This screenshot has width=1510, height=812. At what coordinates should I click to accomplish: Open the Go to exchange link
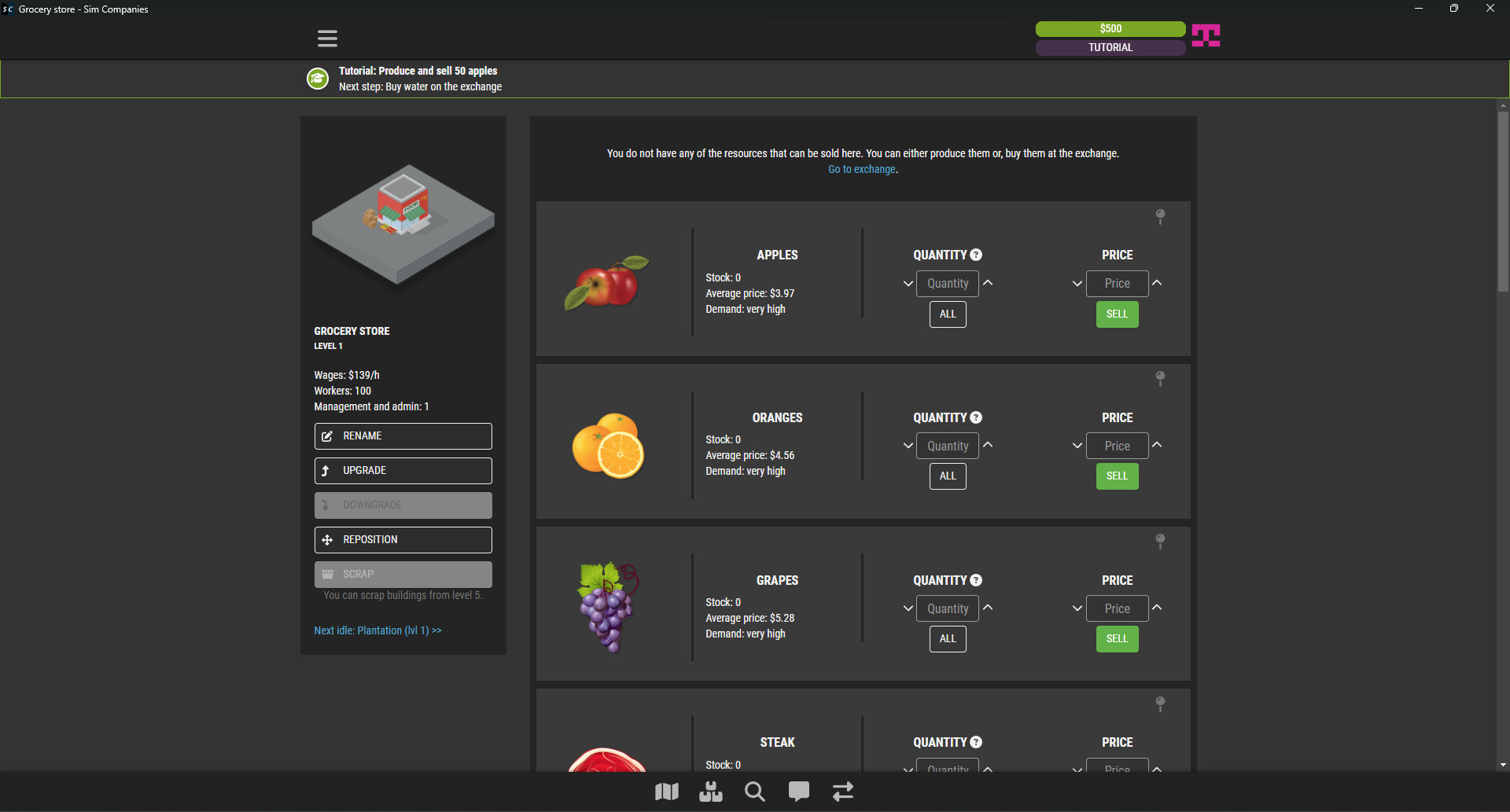[x=861, y=169]
